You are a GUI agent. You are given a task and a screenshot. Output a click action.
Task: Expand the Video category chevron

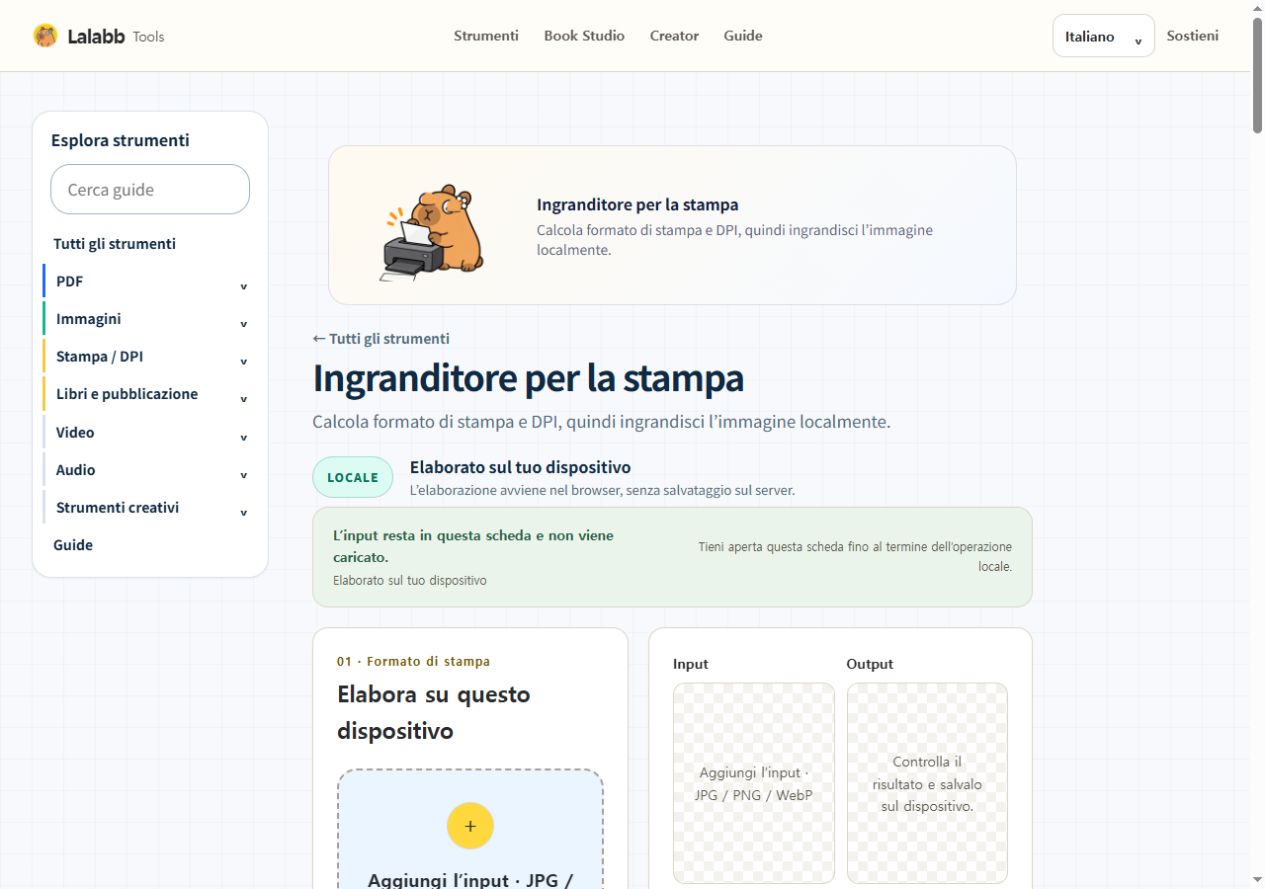click(243, 438)
